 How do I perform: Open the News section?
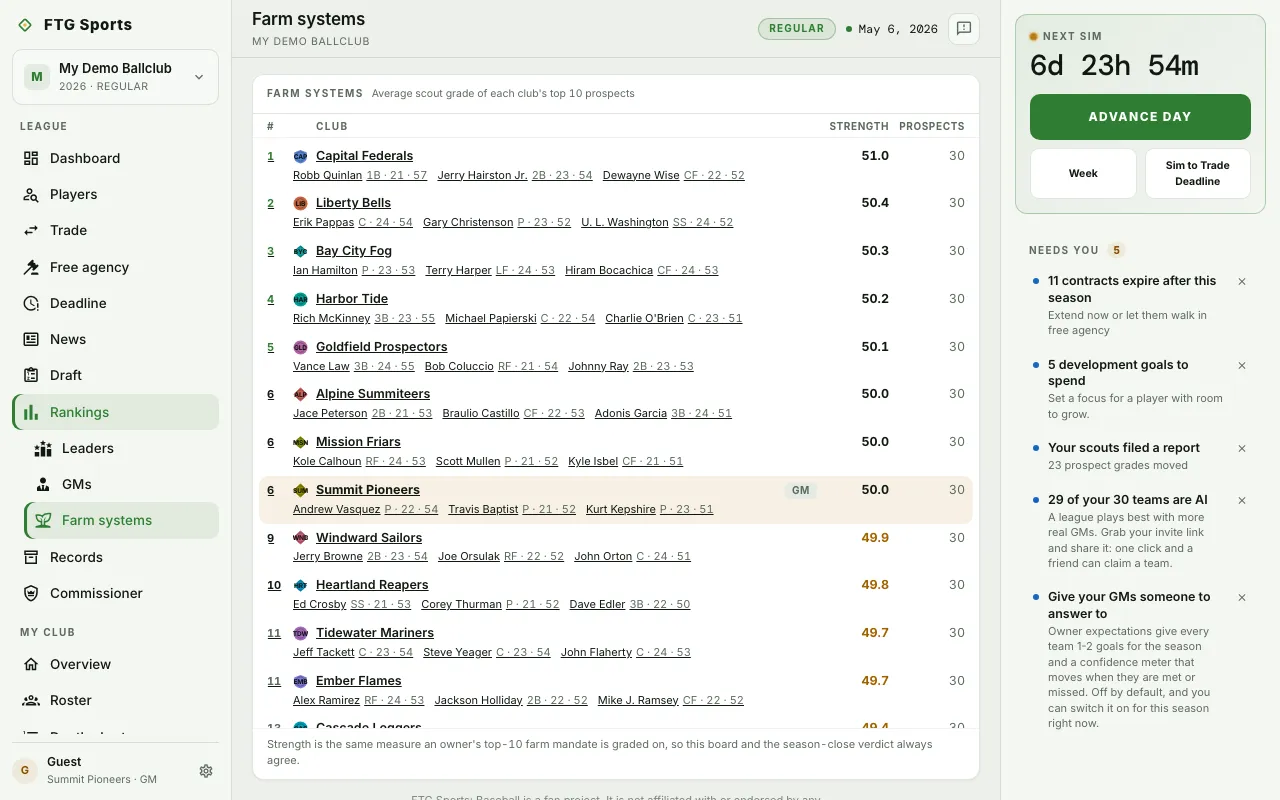pyautogui.click(x=115, y=339)
